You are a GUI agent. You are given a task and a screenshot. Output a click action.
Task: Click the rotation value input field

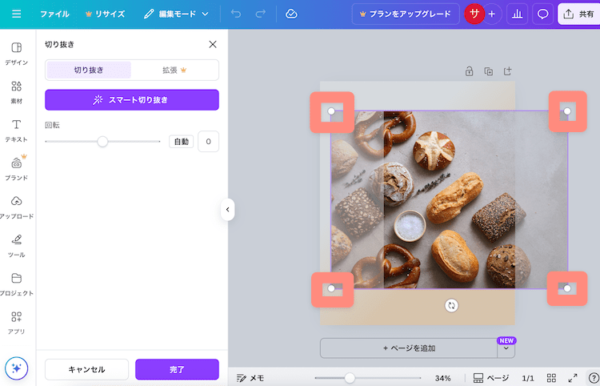208,142
